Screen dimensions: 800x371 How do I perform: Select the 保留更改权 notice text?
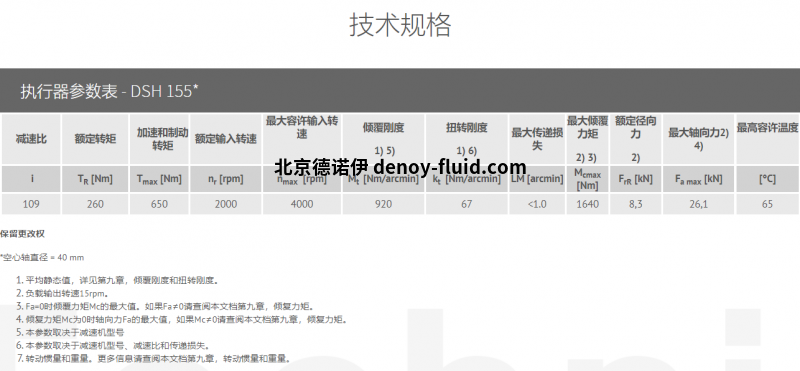22,234
